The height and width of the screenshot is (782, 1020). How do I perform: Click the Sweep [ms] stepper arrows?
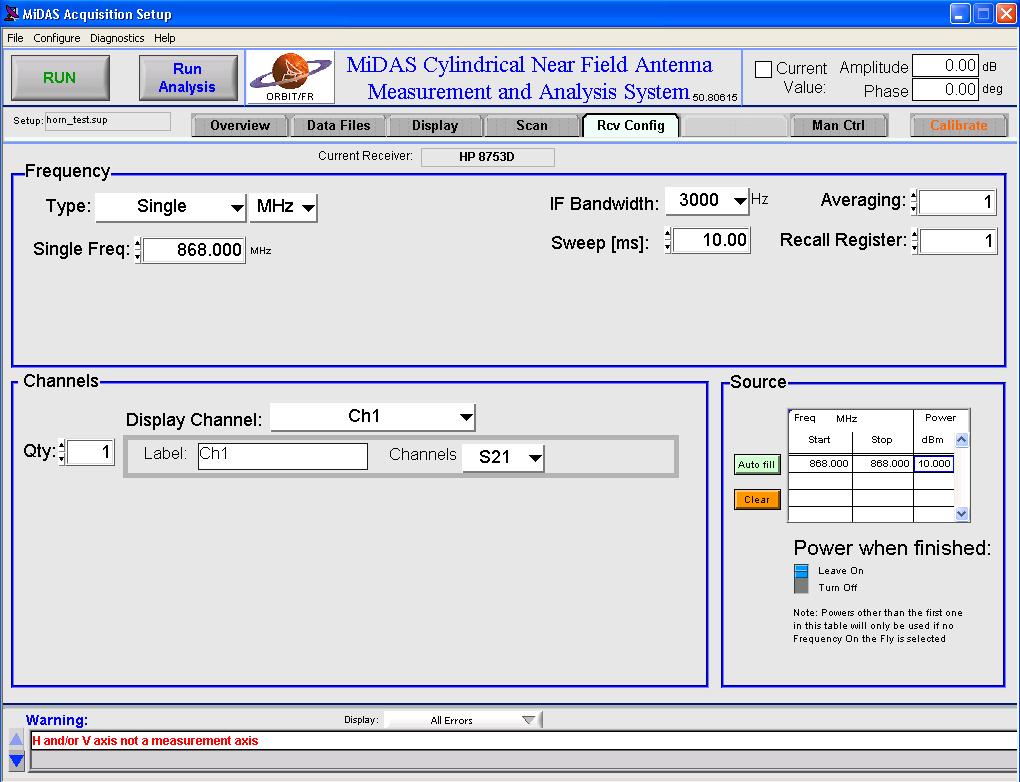[x=668, y=240]
